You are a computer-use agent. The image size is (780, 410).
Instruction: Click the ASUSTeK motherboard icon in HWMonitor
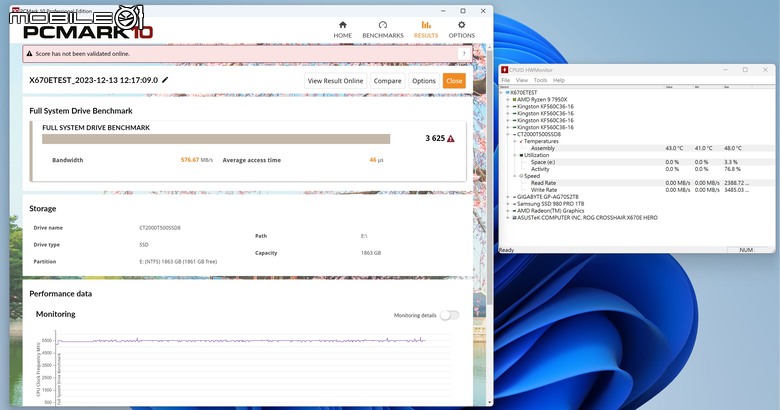pos(514,218)
